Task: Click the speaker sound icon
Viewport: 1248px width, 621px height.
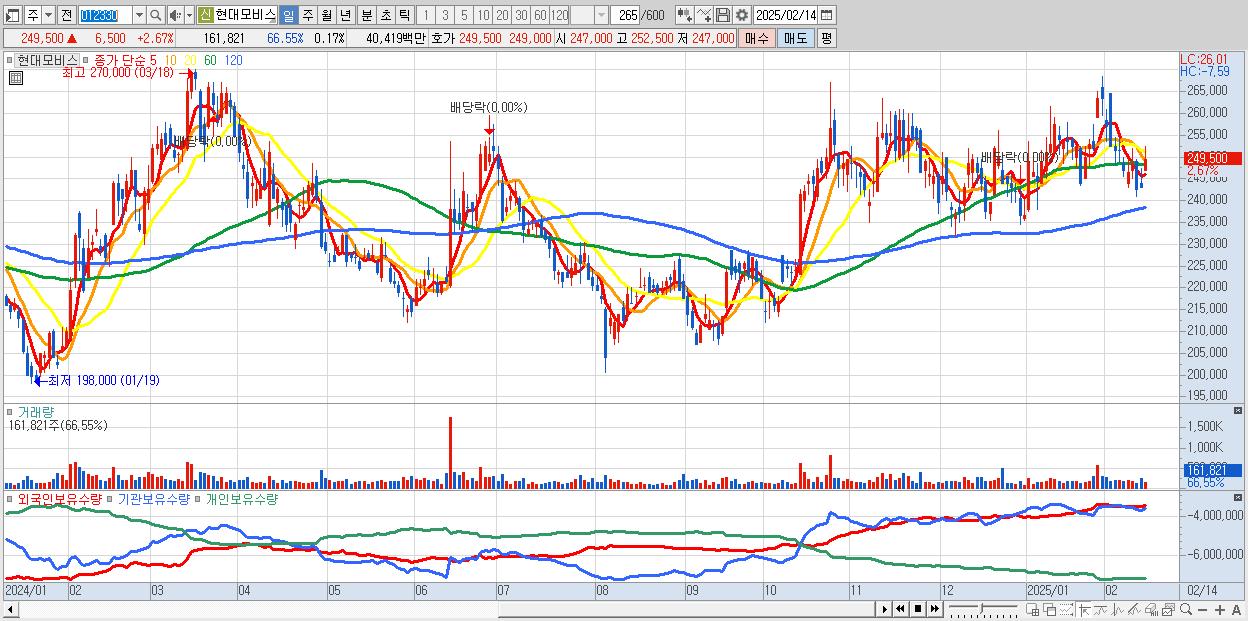Action: click(x=175, y=16)
